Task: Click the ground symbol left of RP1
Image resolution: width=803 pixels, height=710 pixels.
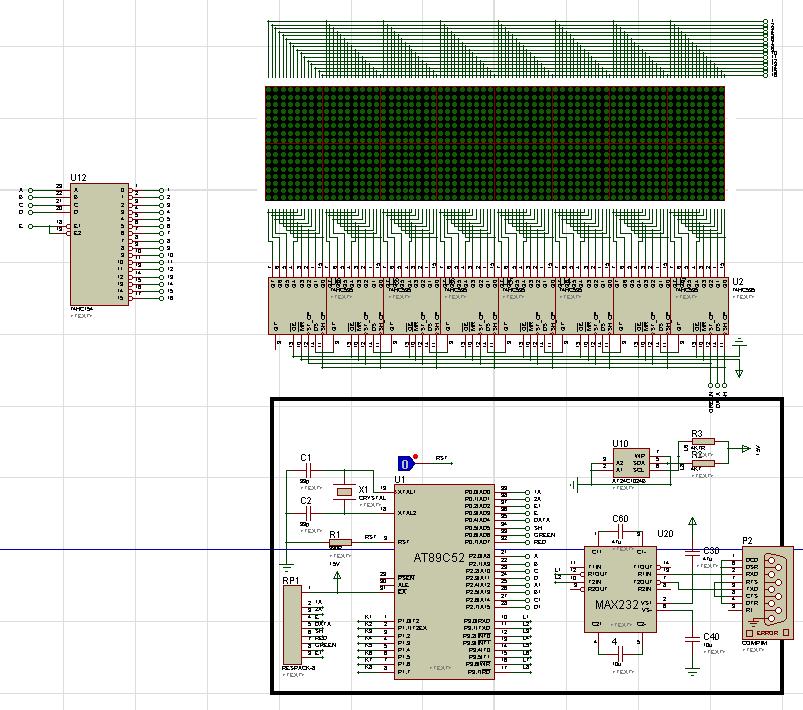Action: 286,568
